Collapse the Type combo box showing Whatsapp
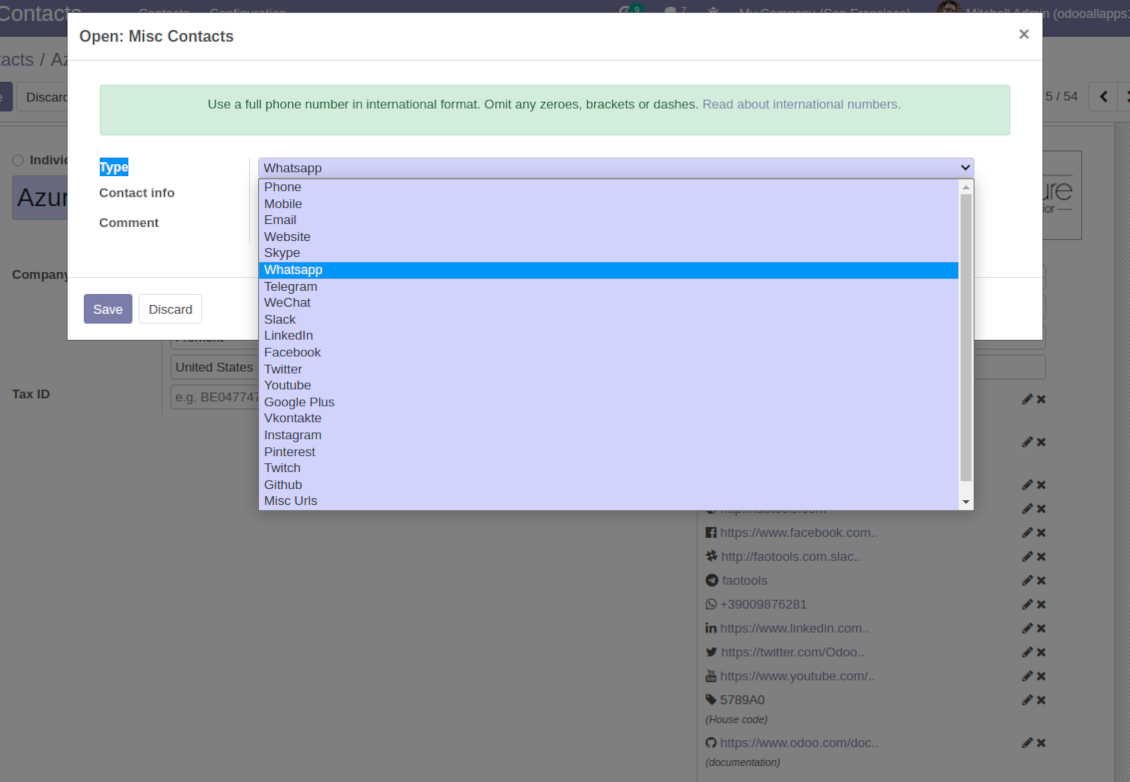 [615, 168]
